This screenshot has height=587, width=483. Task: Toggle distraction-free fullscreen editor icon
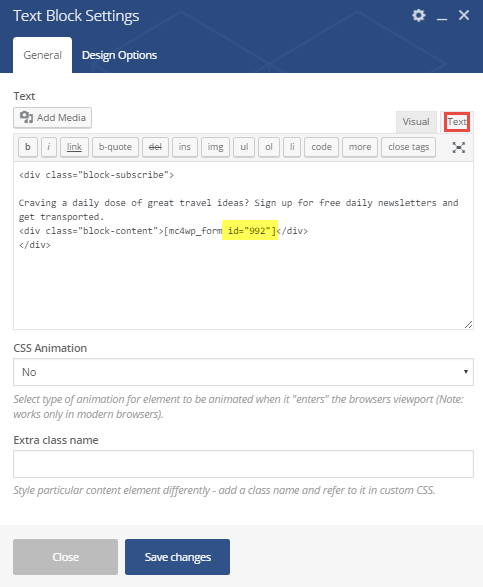(459, 147)
